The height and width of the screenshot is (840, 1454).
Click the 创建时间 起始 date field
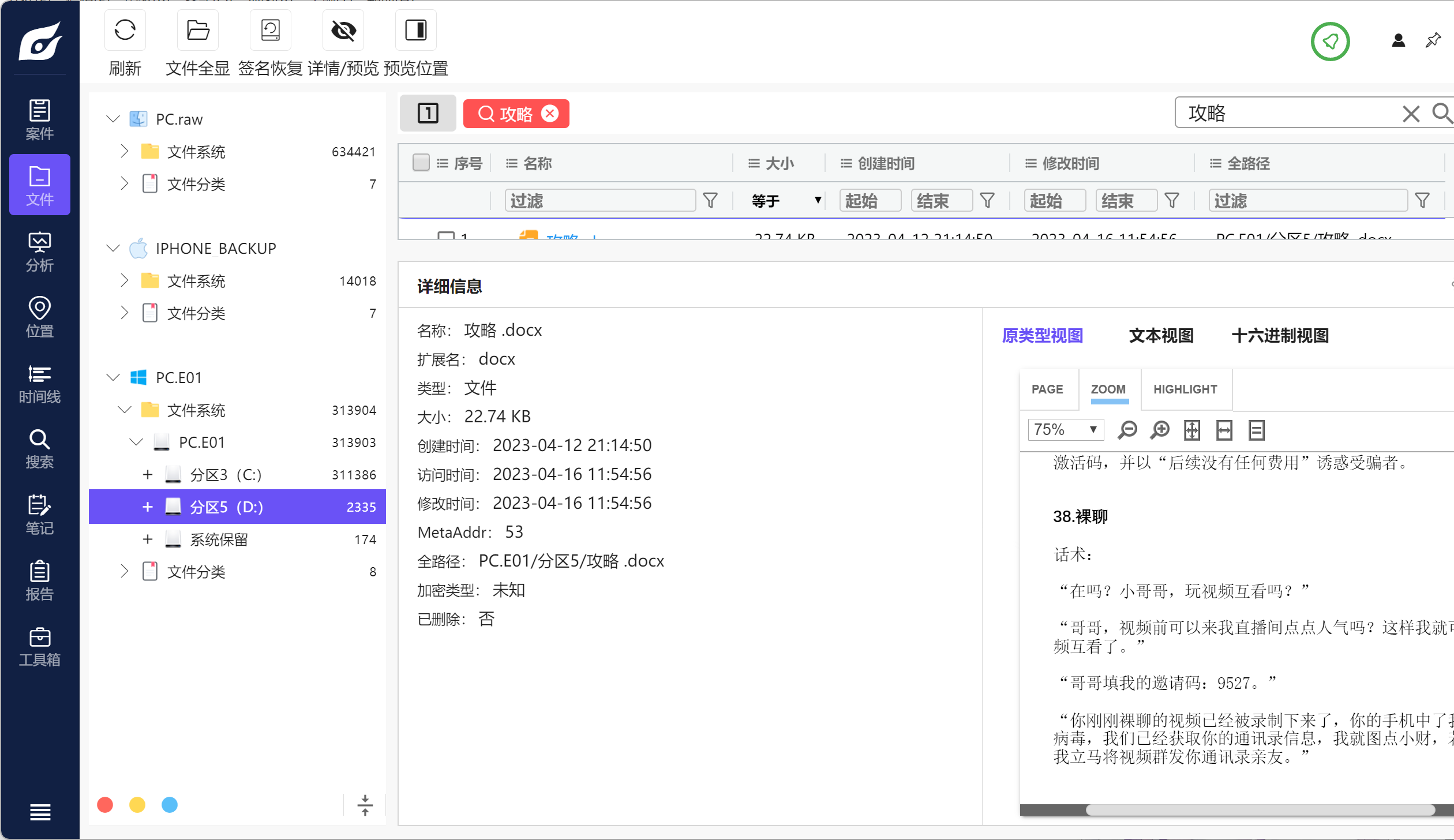pos(870,200)
